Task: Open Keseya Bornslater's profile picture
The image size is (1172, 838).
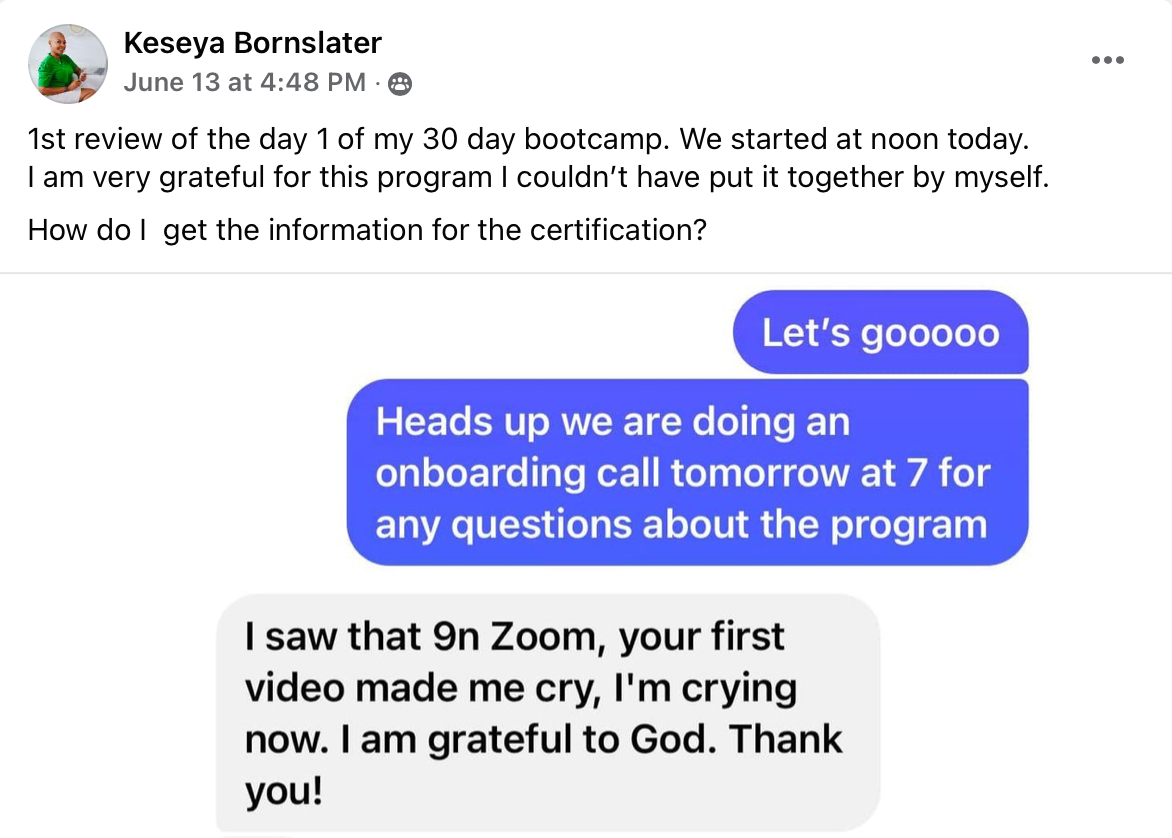Action: click(x=68, y=64)
